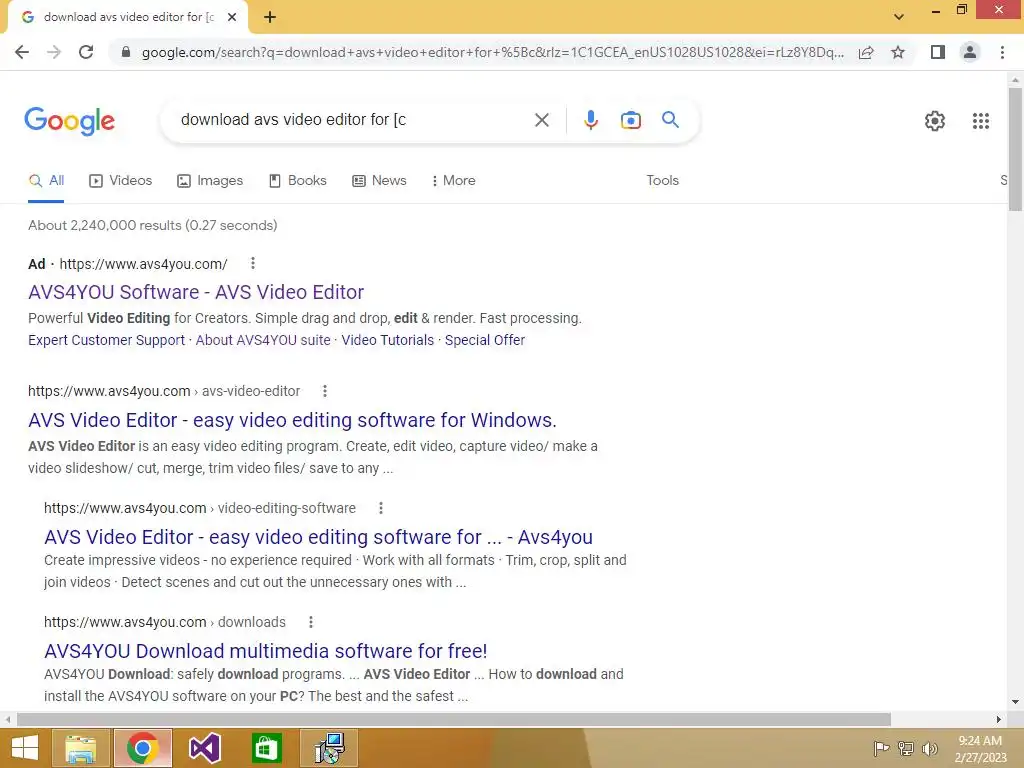Screen dimensions: 1024x768
Task: Open Chrome side panel
Action: point(938,52)
